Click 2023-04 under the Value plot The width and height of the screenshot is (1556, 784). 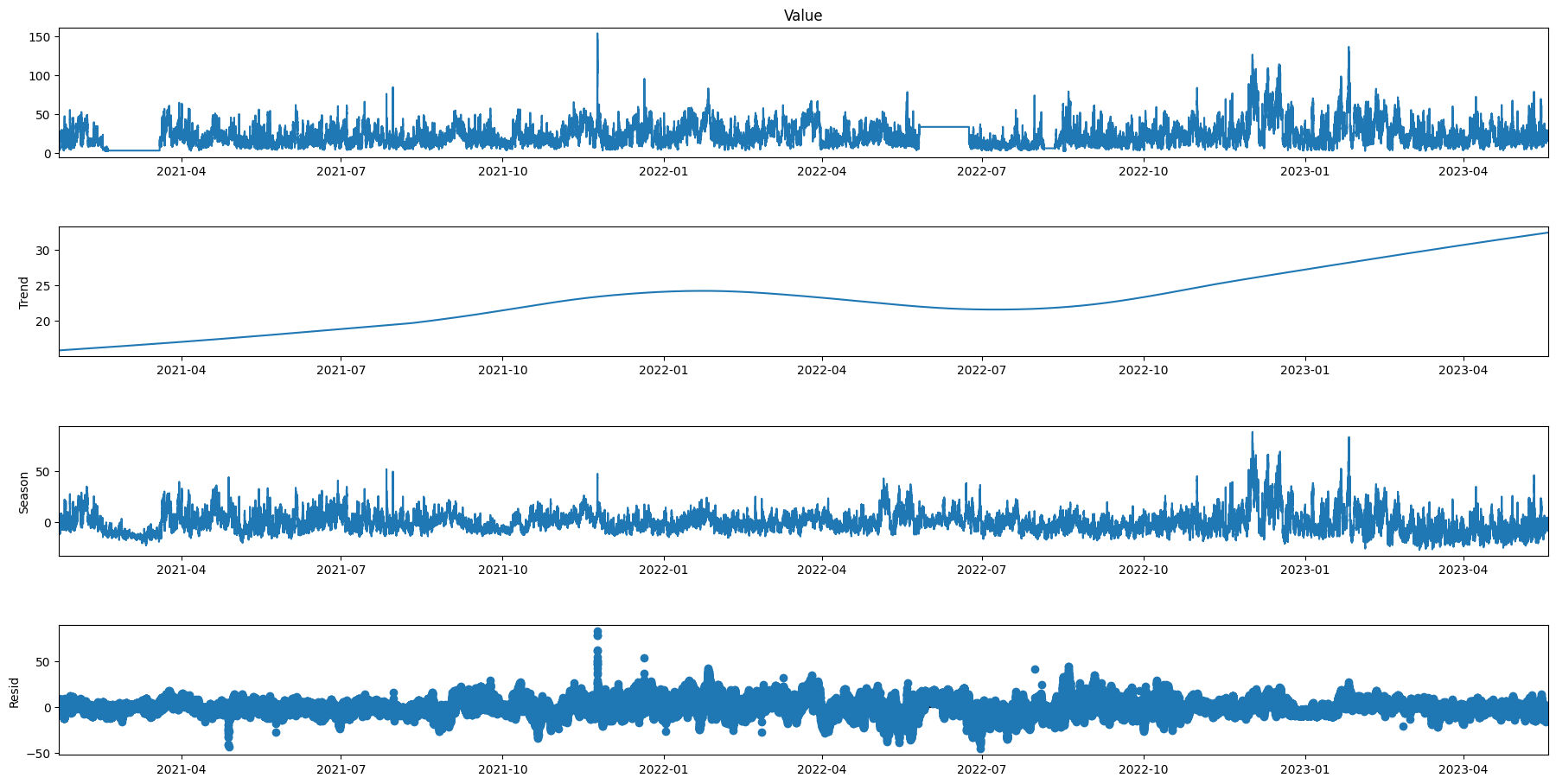[x=1464, y=171]
